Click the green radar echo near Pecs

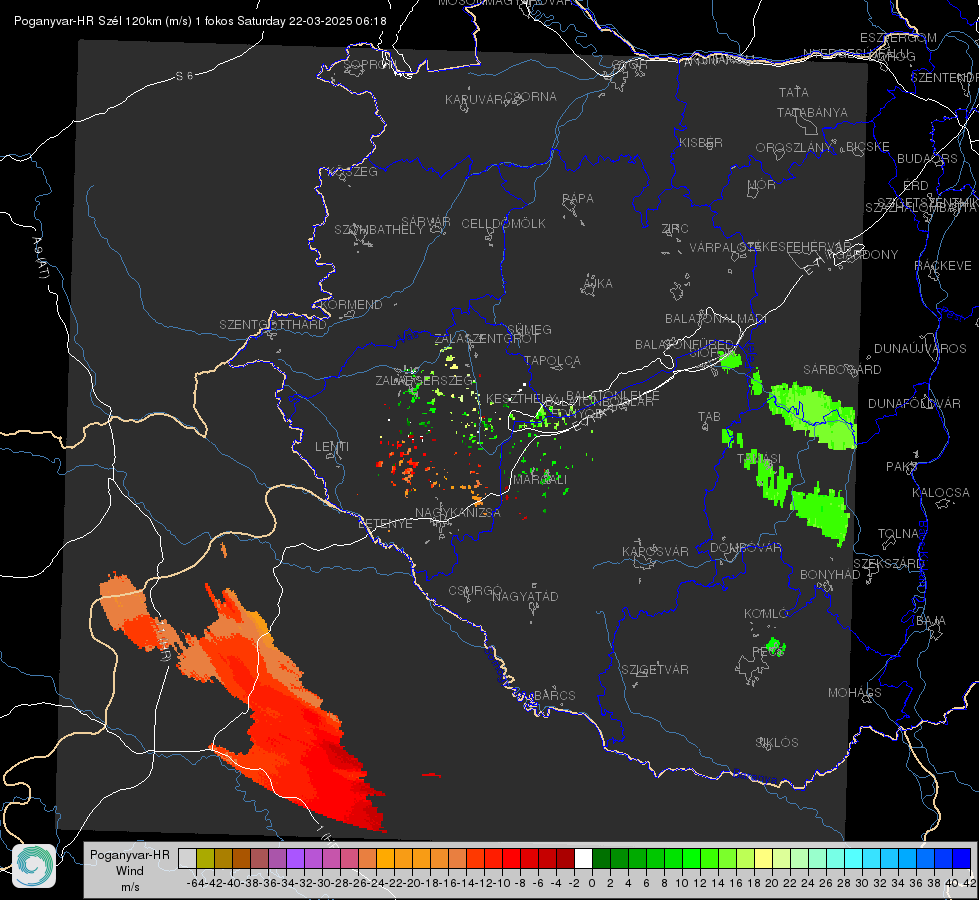775,646
